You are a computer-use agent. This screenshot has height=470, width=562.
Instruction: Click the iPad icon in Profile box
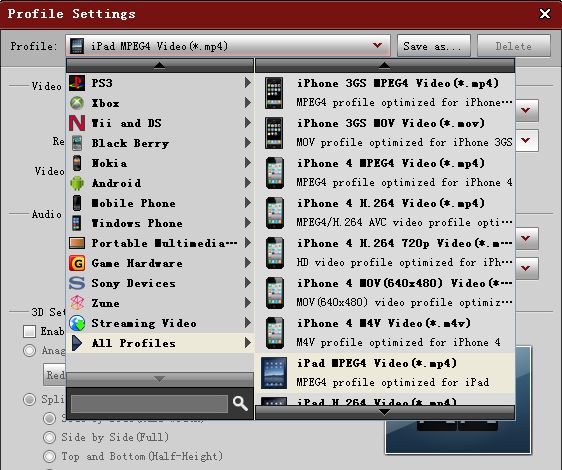[77, 46]
